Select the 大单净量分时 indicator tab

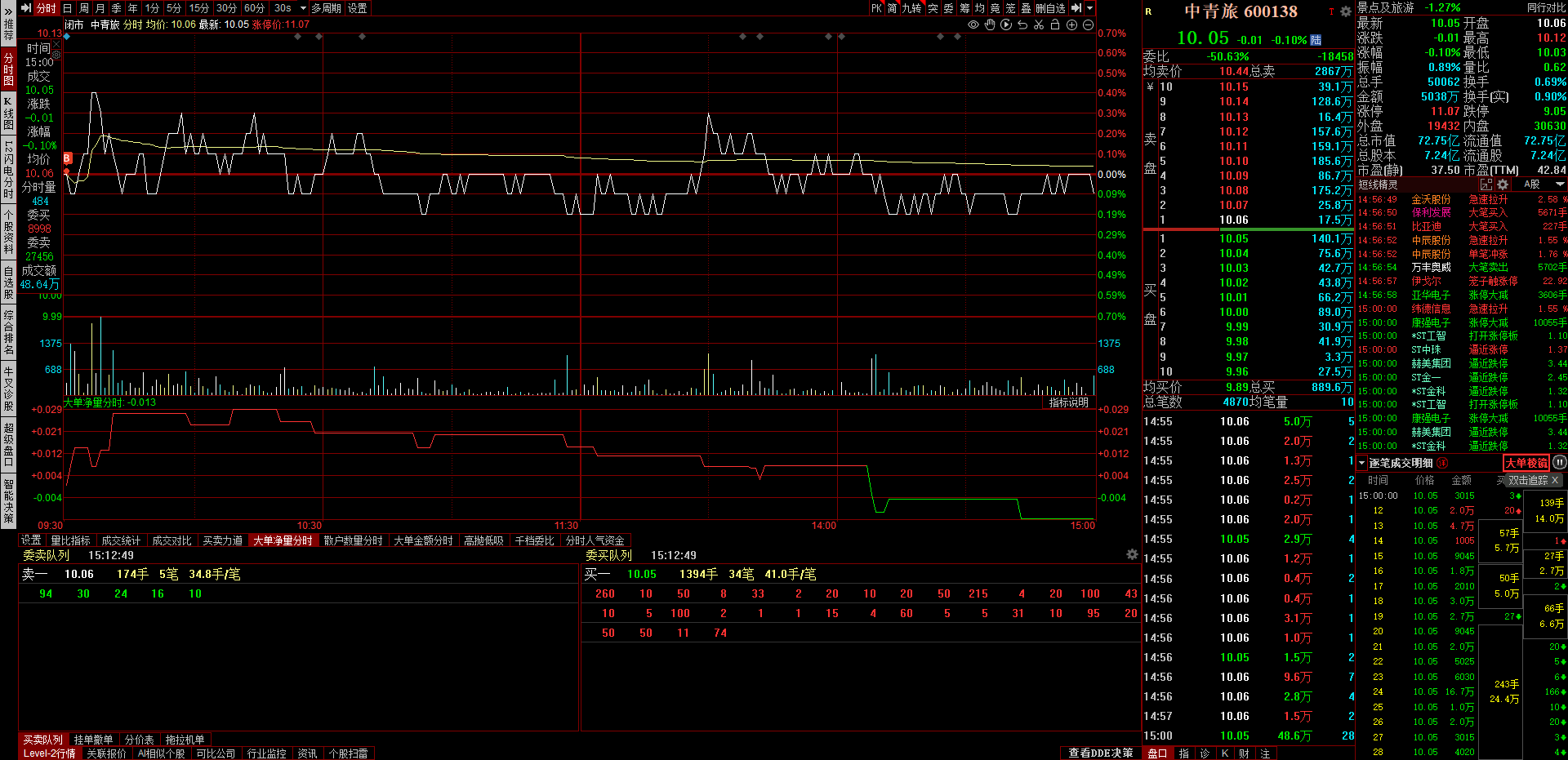point(283,540)
